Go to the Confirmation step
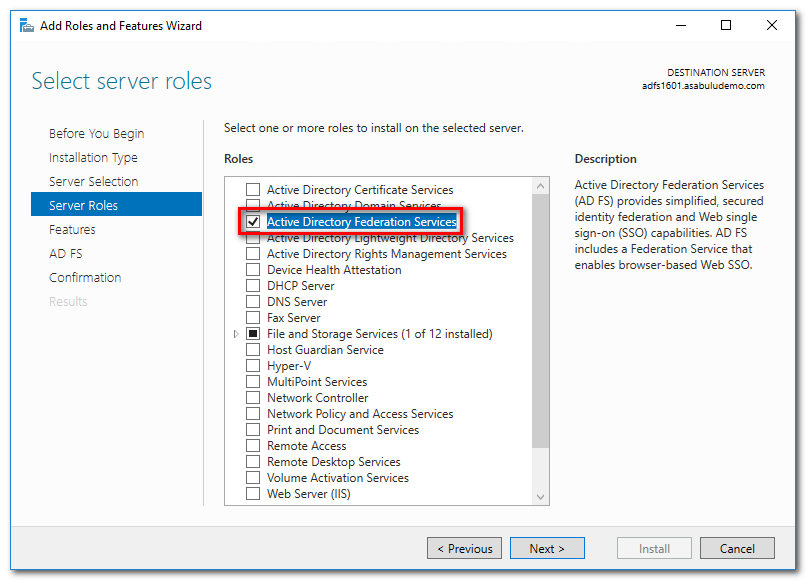This screenshot has height=581, width=807. (85, 277)
